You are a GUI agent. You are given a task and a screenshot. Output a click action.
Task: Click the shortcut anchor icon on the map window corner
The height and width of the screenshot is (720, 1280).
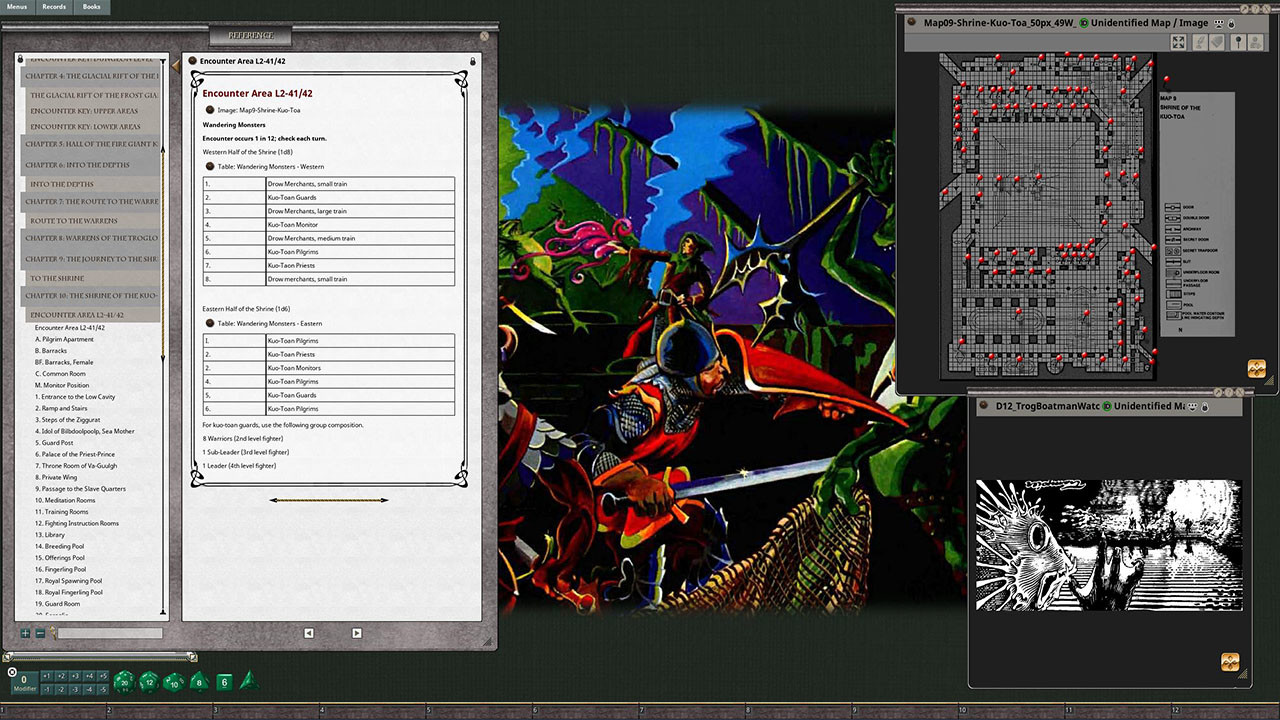pyautogui.click(x=1256, y=368)
